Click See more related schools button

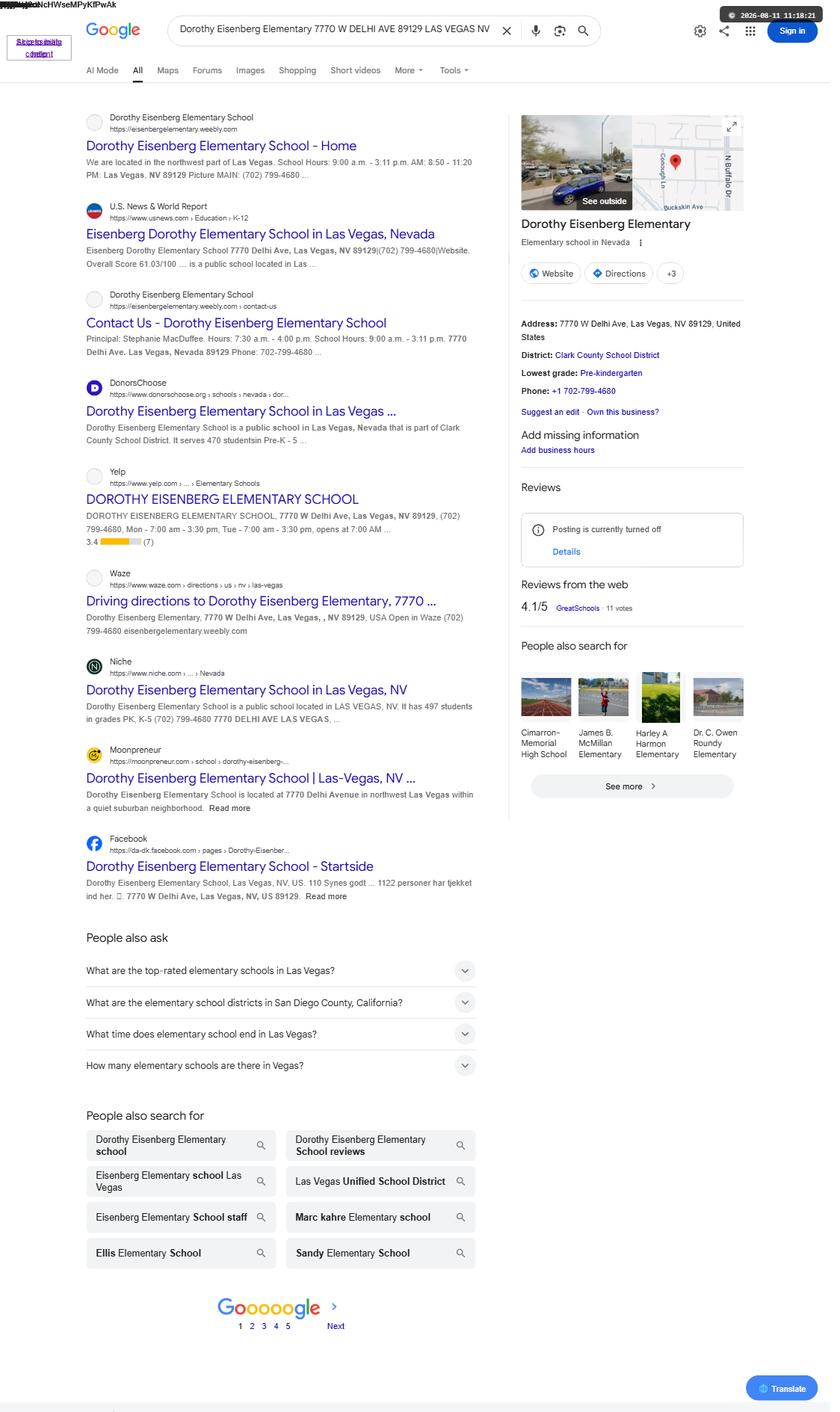click(x=632, y=786)
